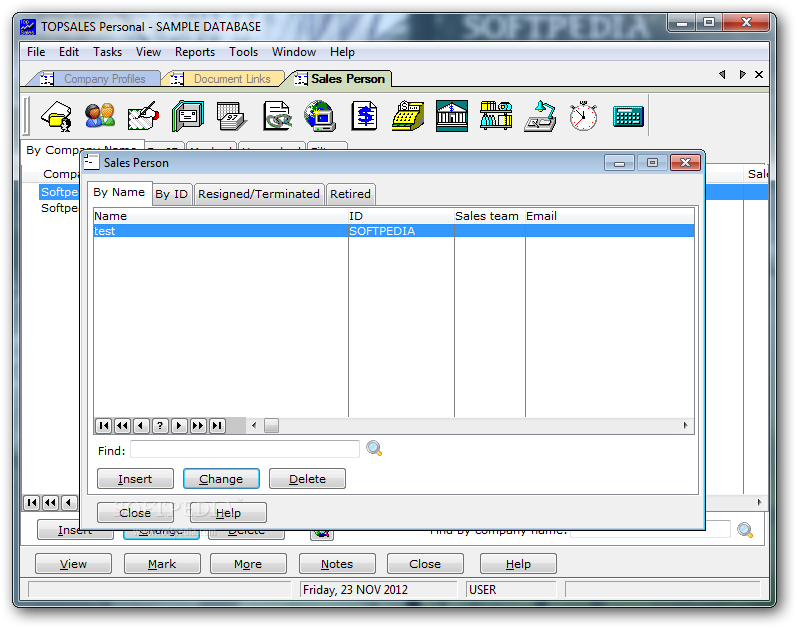The height and width of the screenshot is (628, 797).
Task: Click the globe and computer toolbar icon
Action: coord(320,116)
